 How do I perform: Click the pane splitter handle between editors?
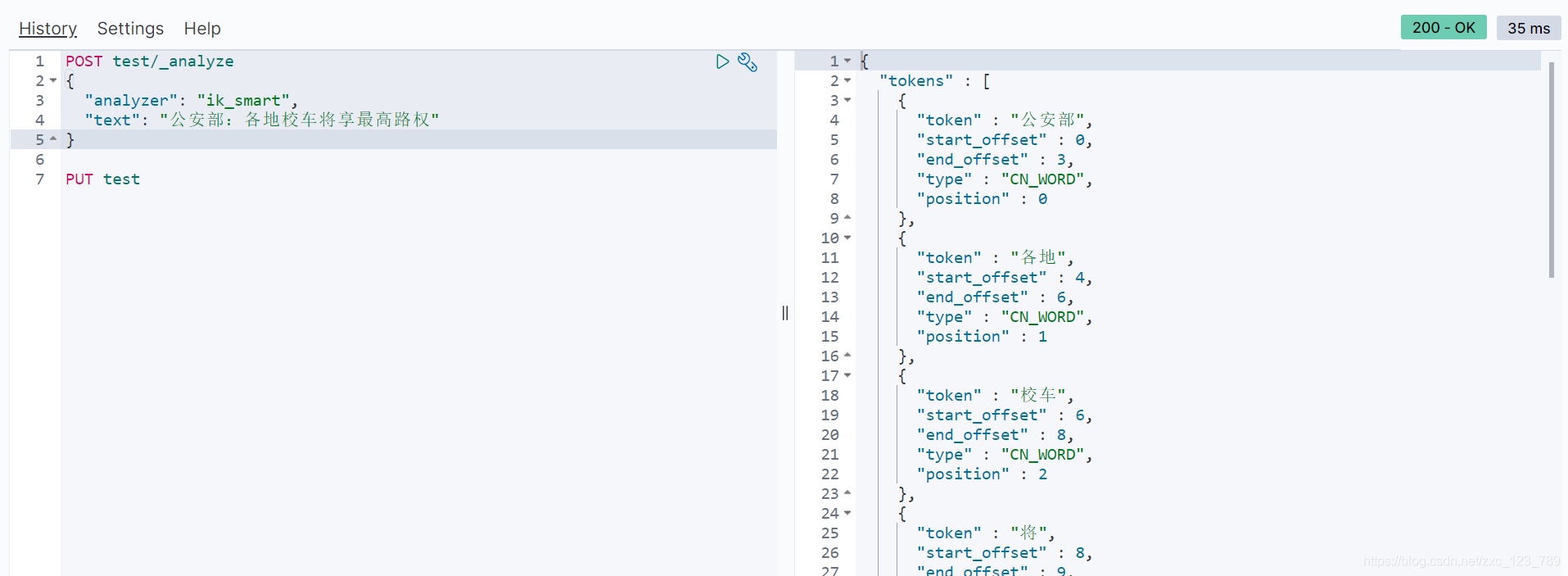(785, 313)
